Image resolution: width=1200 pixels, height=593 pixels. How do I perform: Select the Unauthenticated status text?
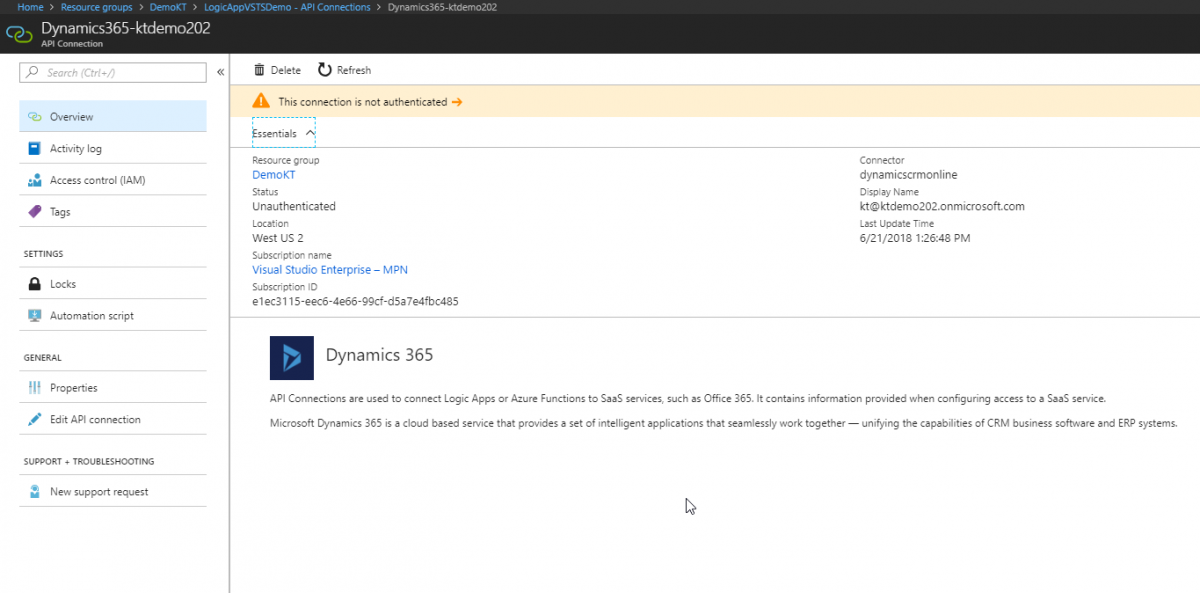click(294, 206)
